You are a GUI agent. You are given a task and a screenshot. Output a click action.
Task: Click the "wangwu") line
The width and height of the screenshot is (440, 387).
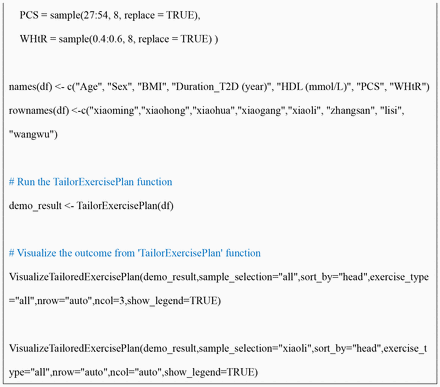(x=33, y=134)
